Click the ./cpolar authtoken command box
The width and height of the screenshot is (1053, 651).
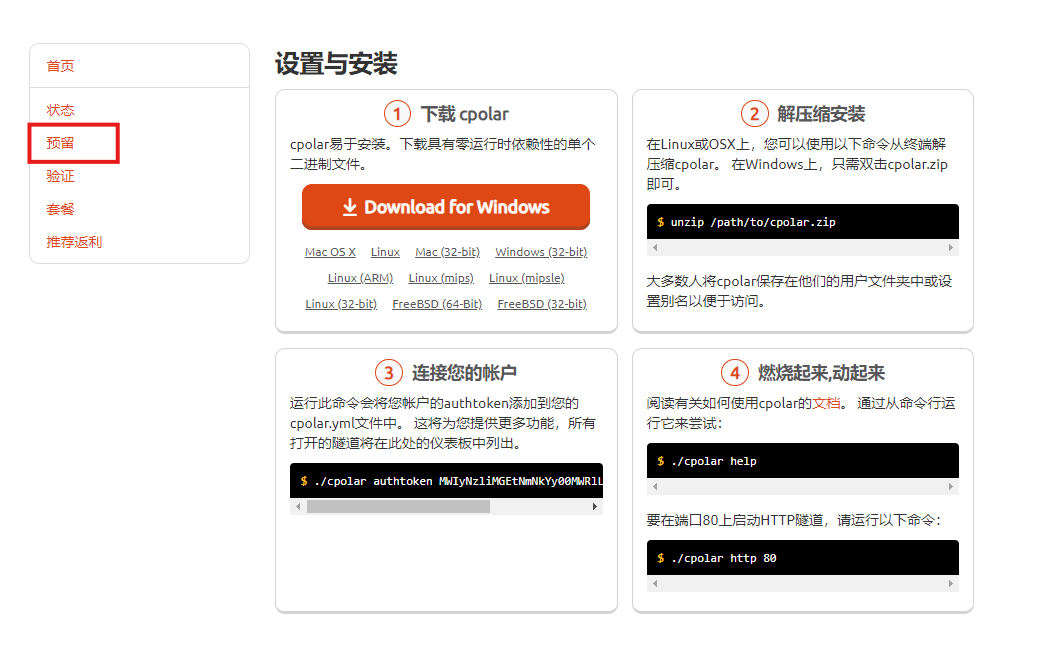click(x=447, y=480)
